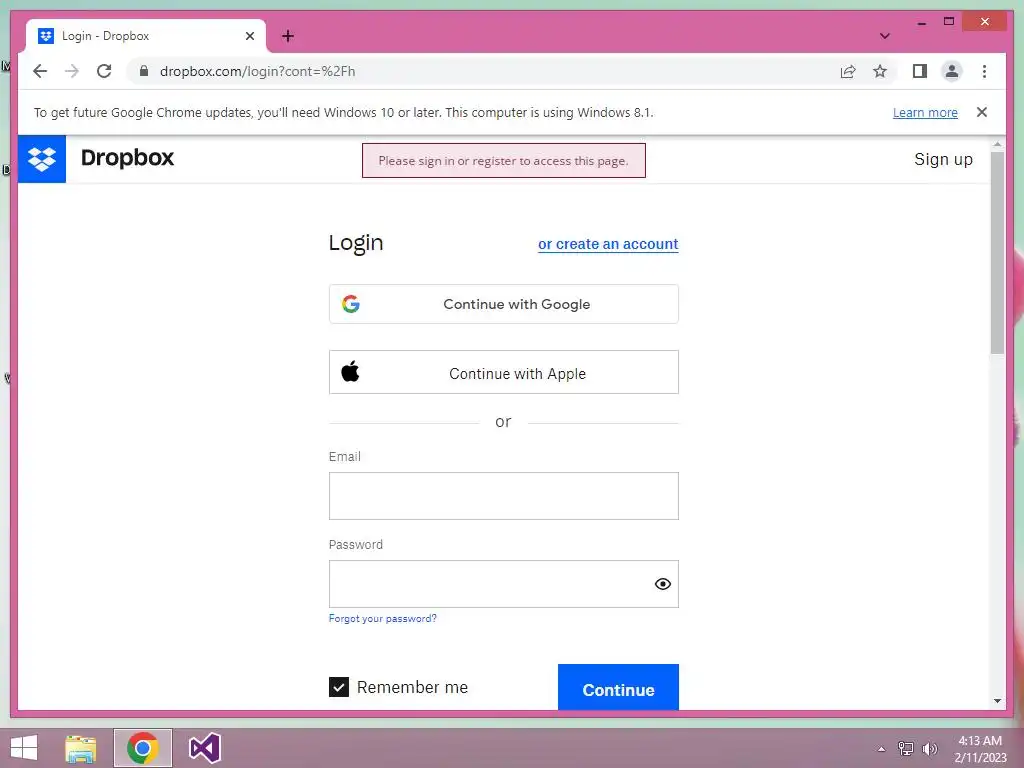Image resolution: width=1024 pixels, height=768 pixels.
Task: Open File Explorer from the taskbar
Action: 81,748
